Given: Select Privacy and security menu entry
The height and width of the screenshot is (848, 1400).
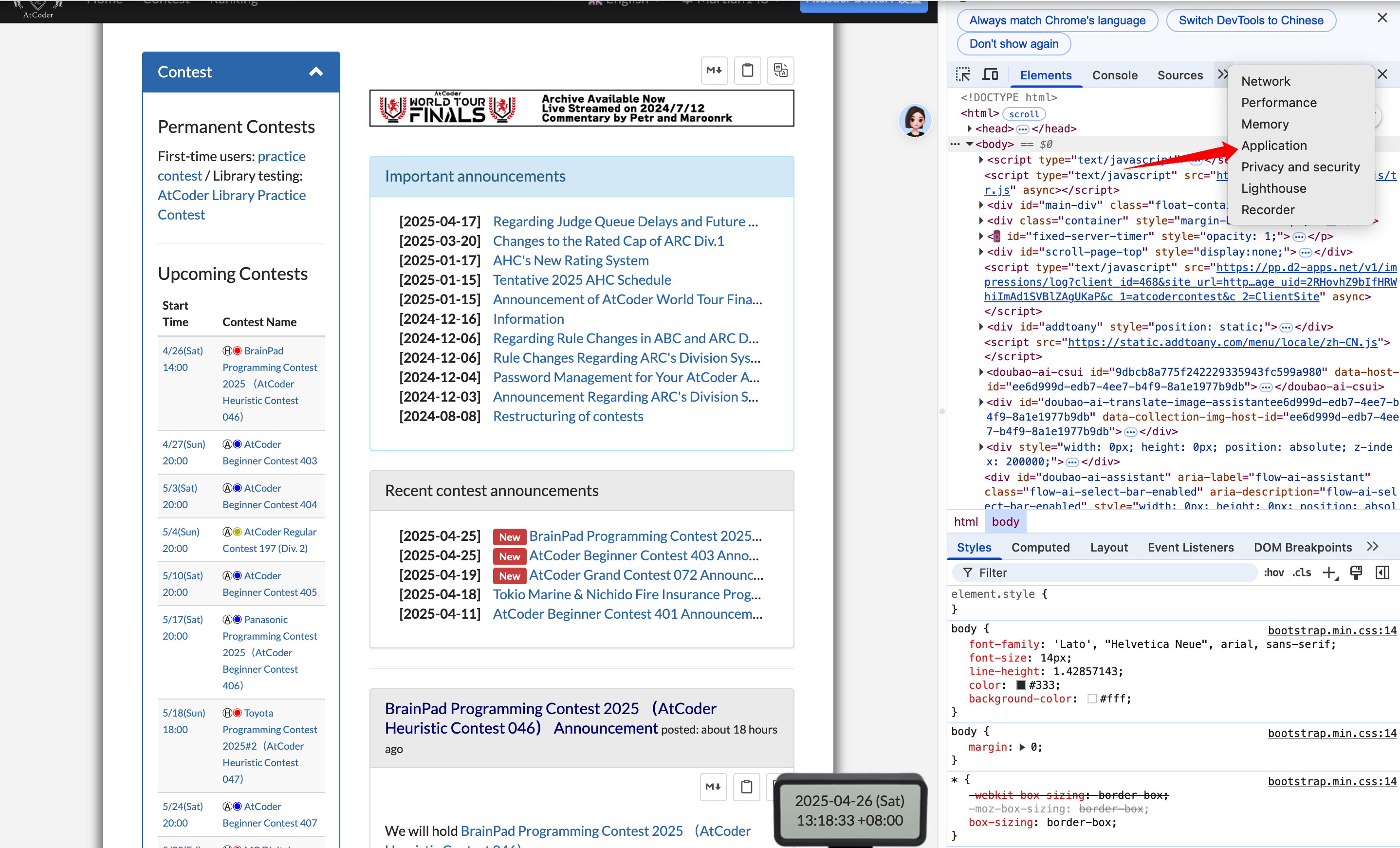Looking at the screenshot, I should (1301, 167).
